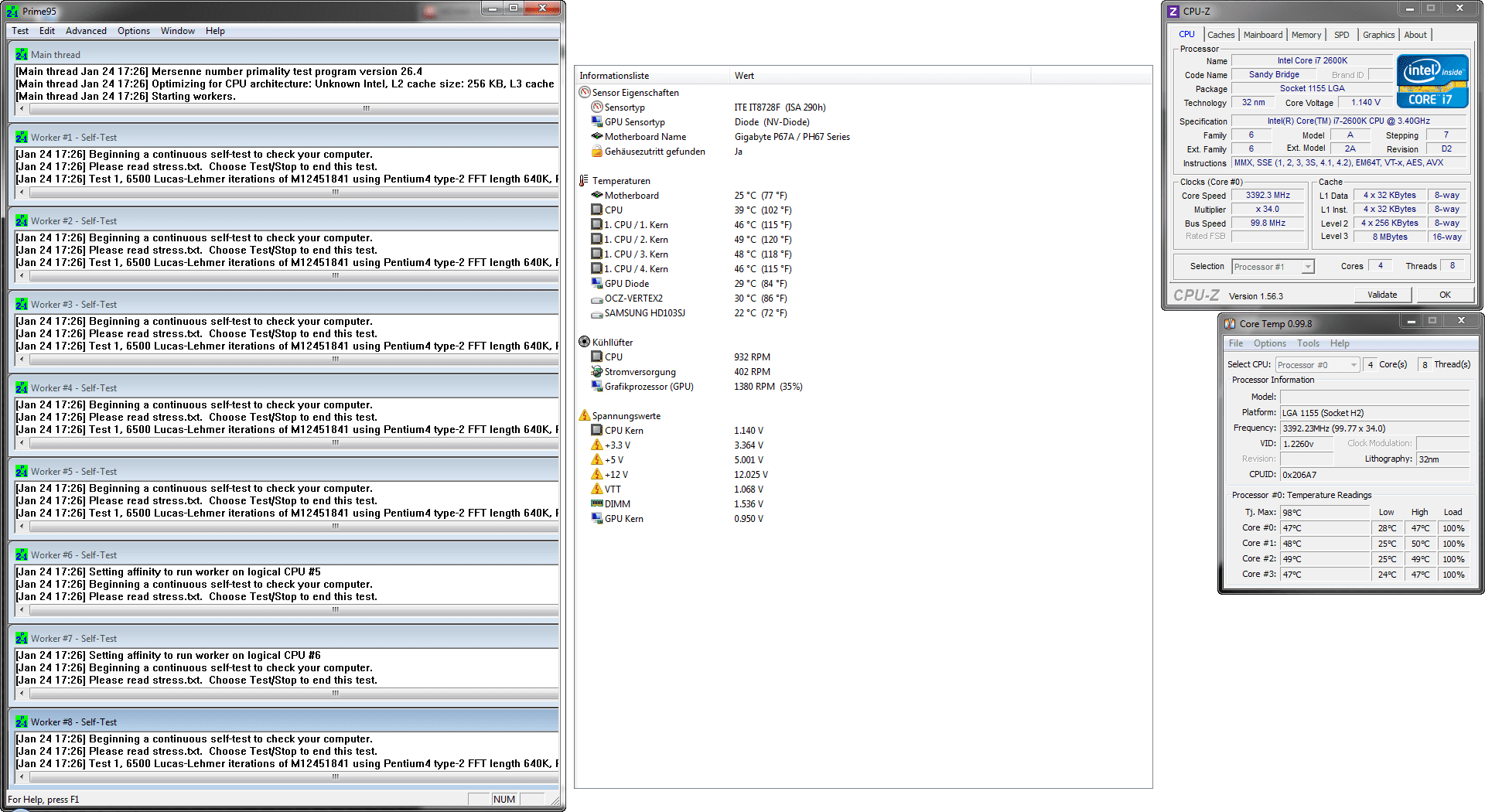
Task: Click the Gehäusezutritt gefunden lock icon
Action: pyautogui.click(x=597, y=152)
